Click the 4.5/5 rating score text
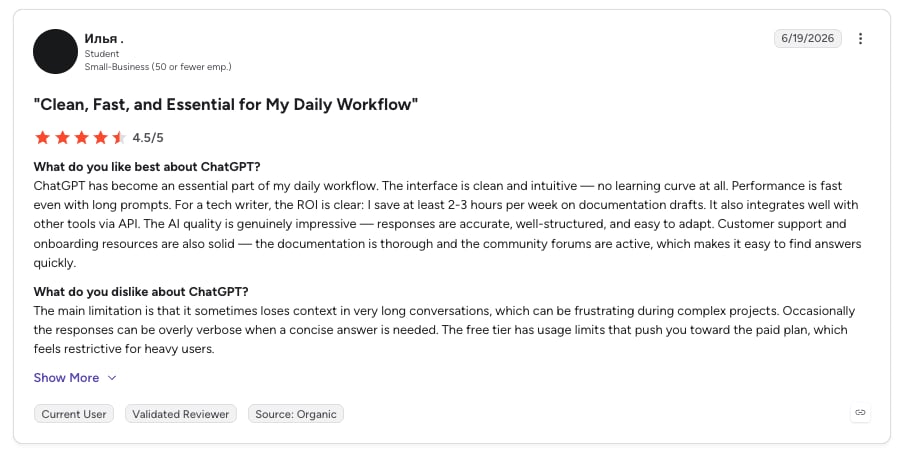This screenshot has height=453, width=900. [148, 138]
